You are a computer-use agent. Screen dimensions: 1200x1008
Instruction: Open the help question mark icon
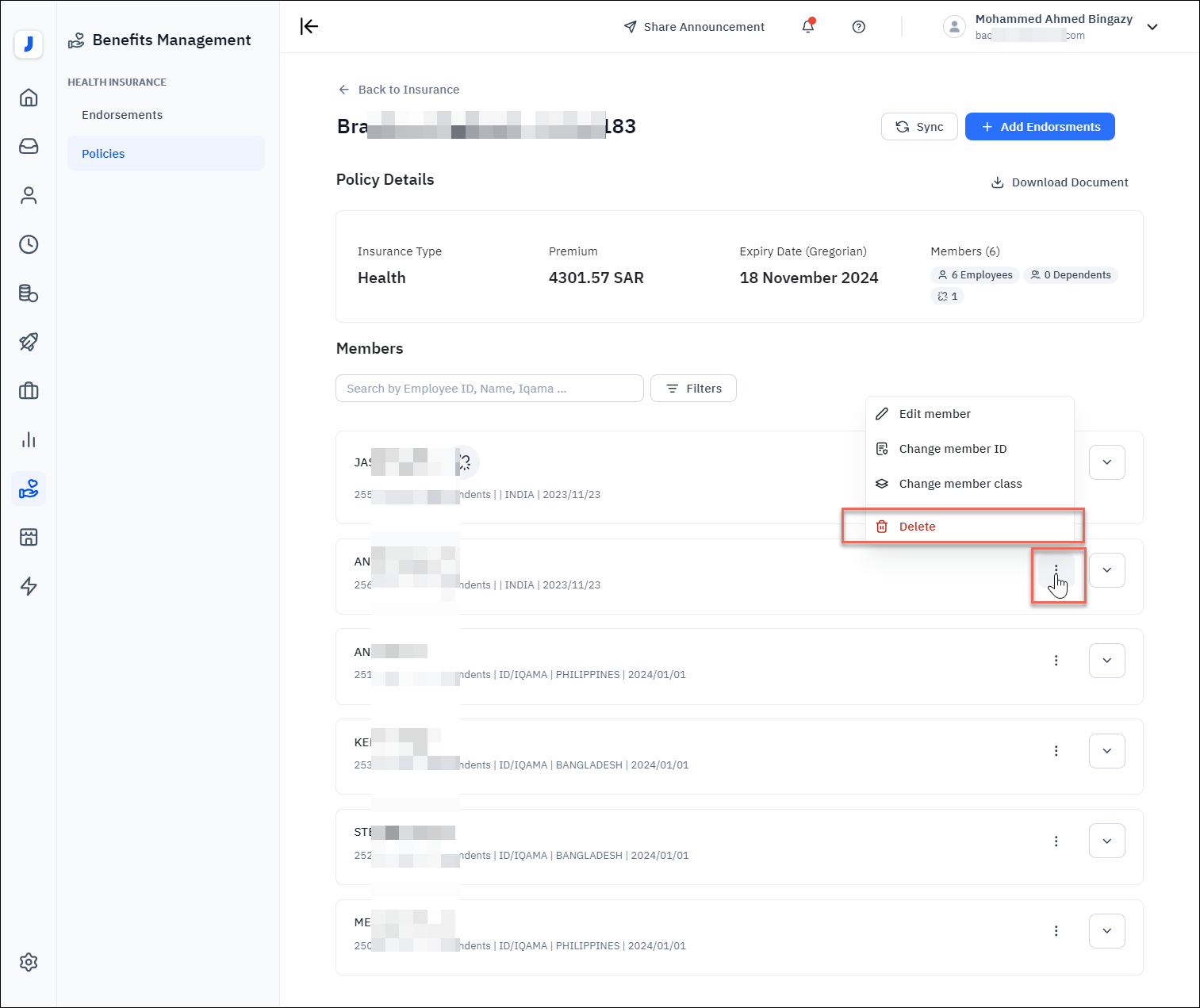(858, 27)
